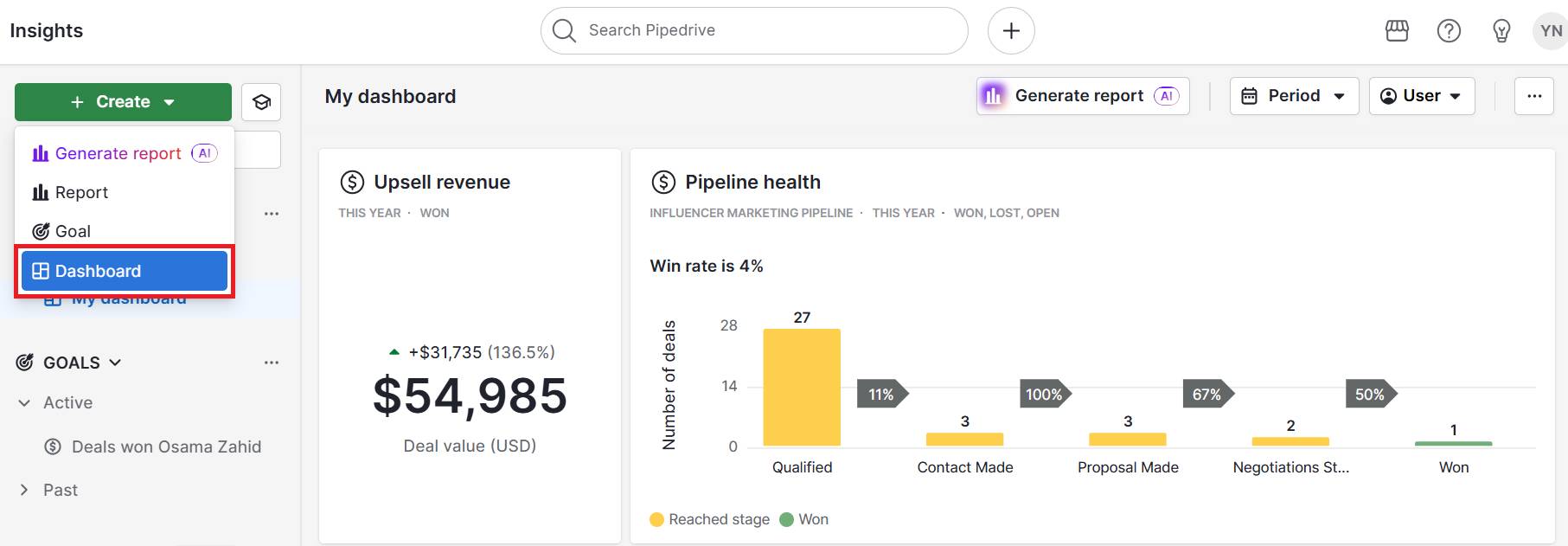Click the Qualified stage yellow bar

click(x=802, y=388)
